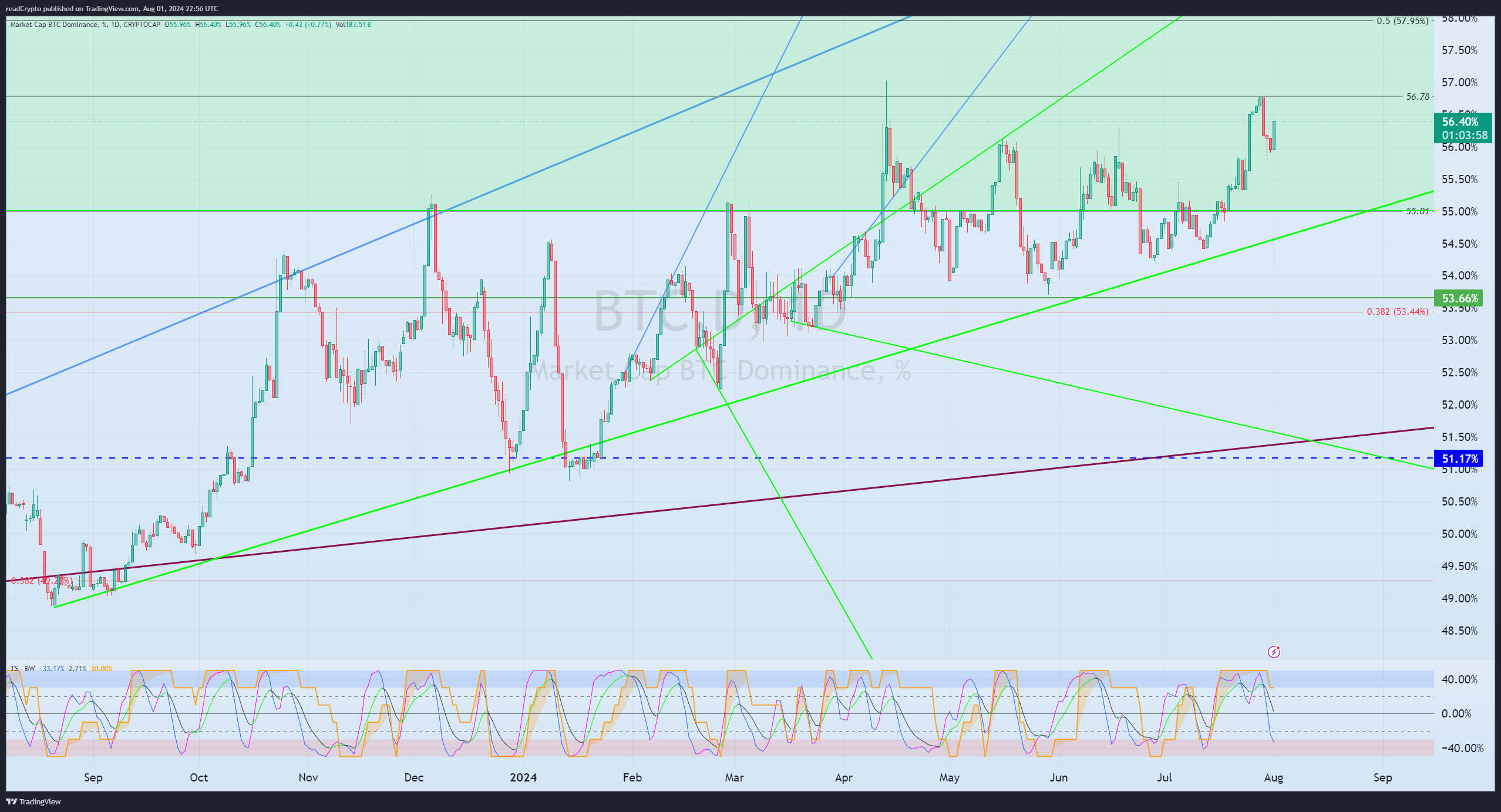Click the '57.00%' price axis label

pos(1459,82)
